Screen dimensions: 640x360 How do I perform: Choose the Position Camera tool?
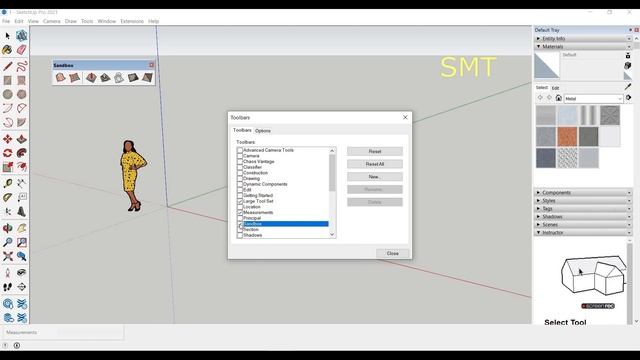pos(8,273)
